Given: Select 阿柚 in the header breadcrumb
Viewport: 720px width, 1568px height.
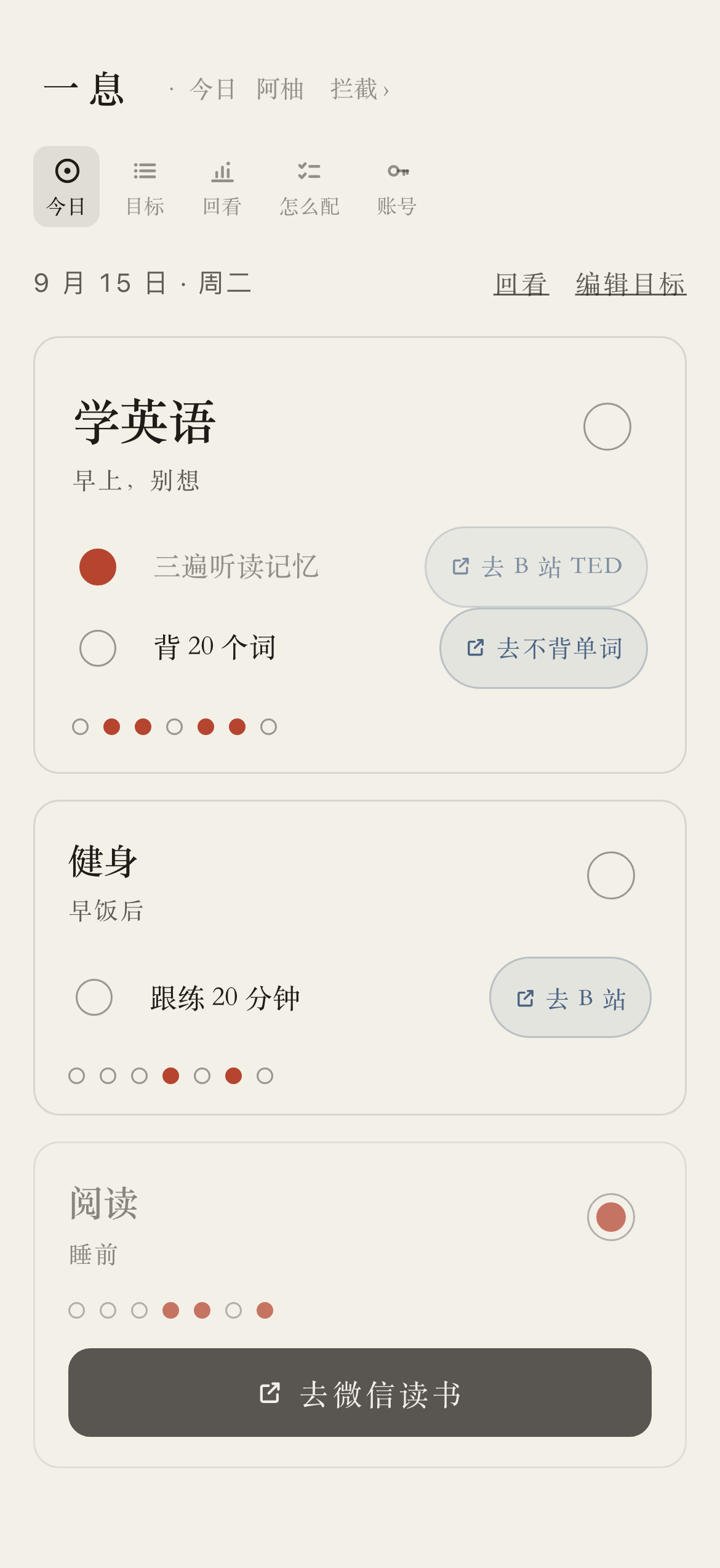Looking at the screenshot, I should (x=280, y=90).
